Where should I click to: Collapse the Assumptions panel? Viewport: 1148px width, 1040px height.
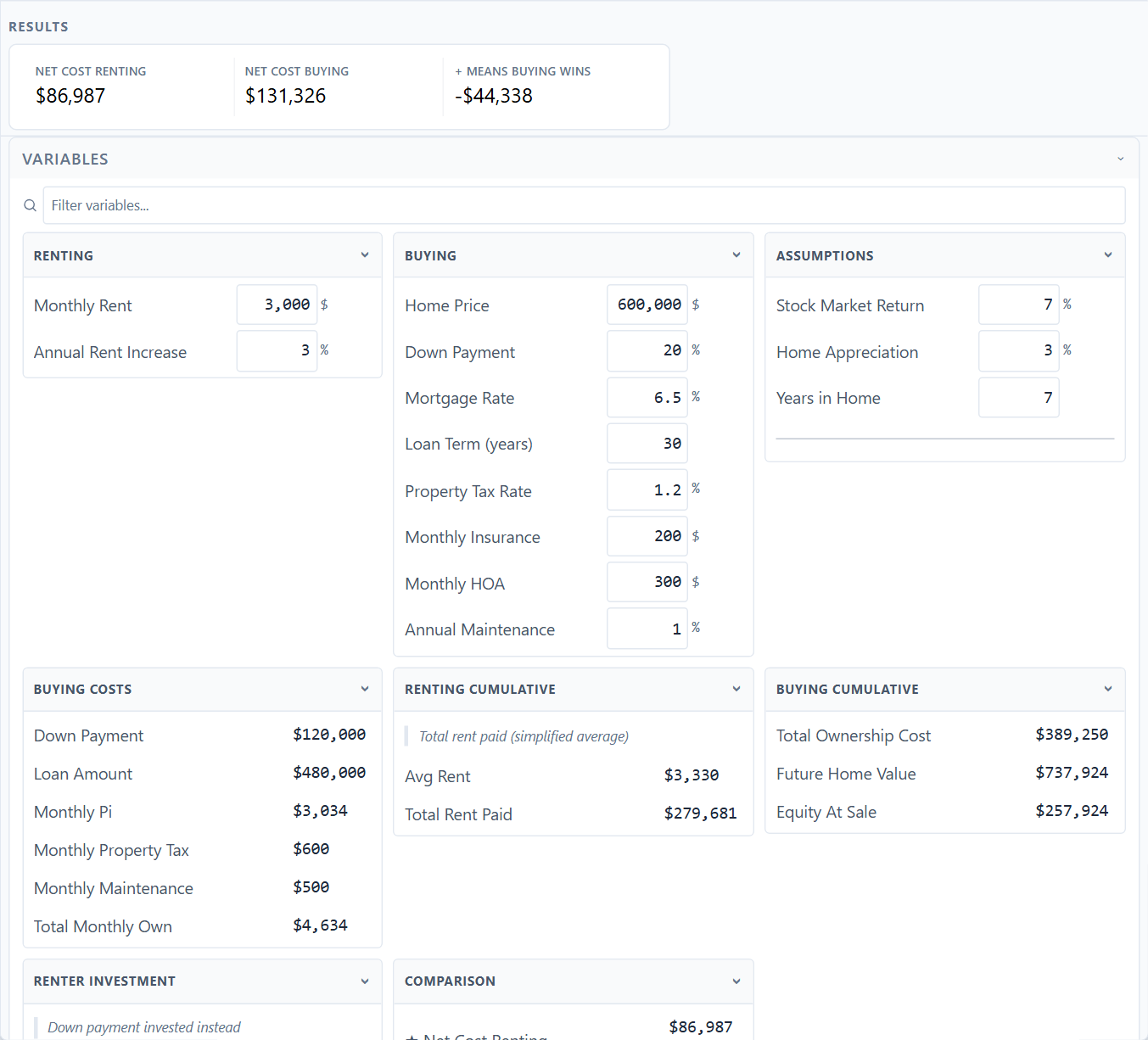click(1108, 255)
